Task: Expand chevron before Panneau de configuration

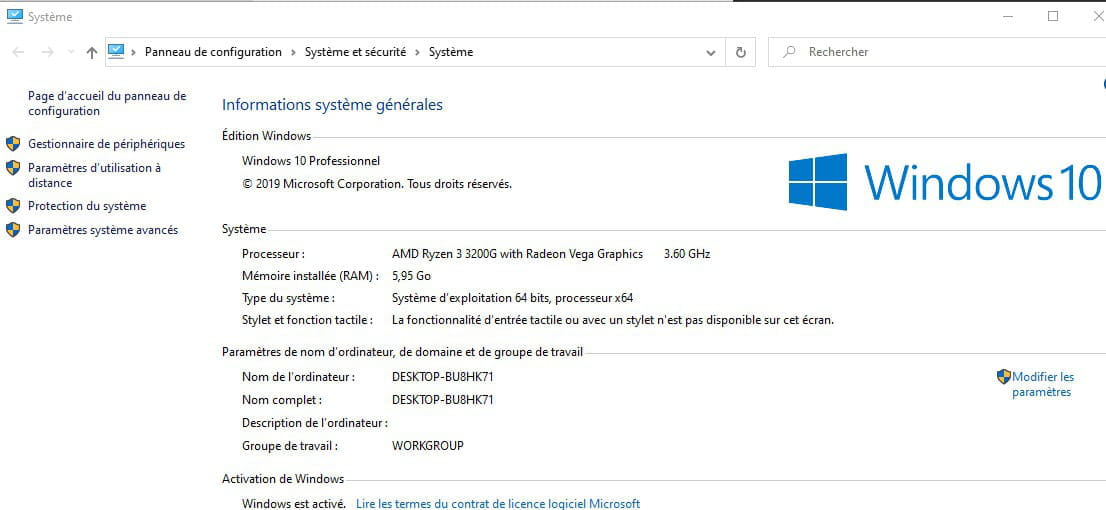Action: click(133, 52)
